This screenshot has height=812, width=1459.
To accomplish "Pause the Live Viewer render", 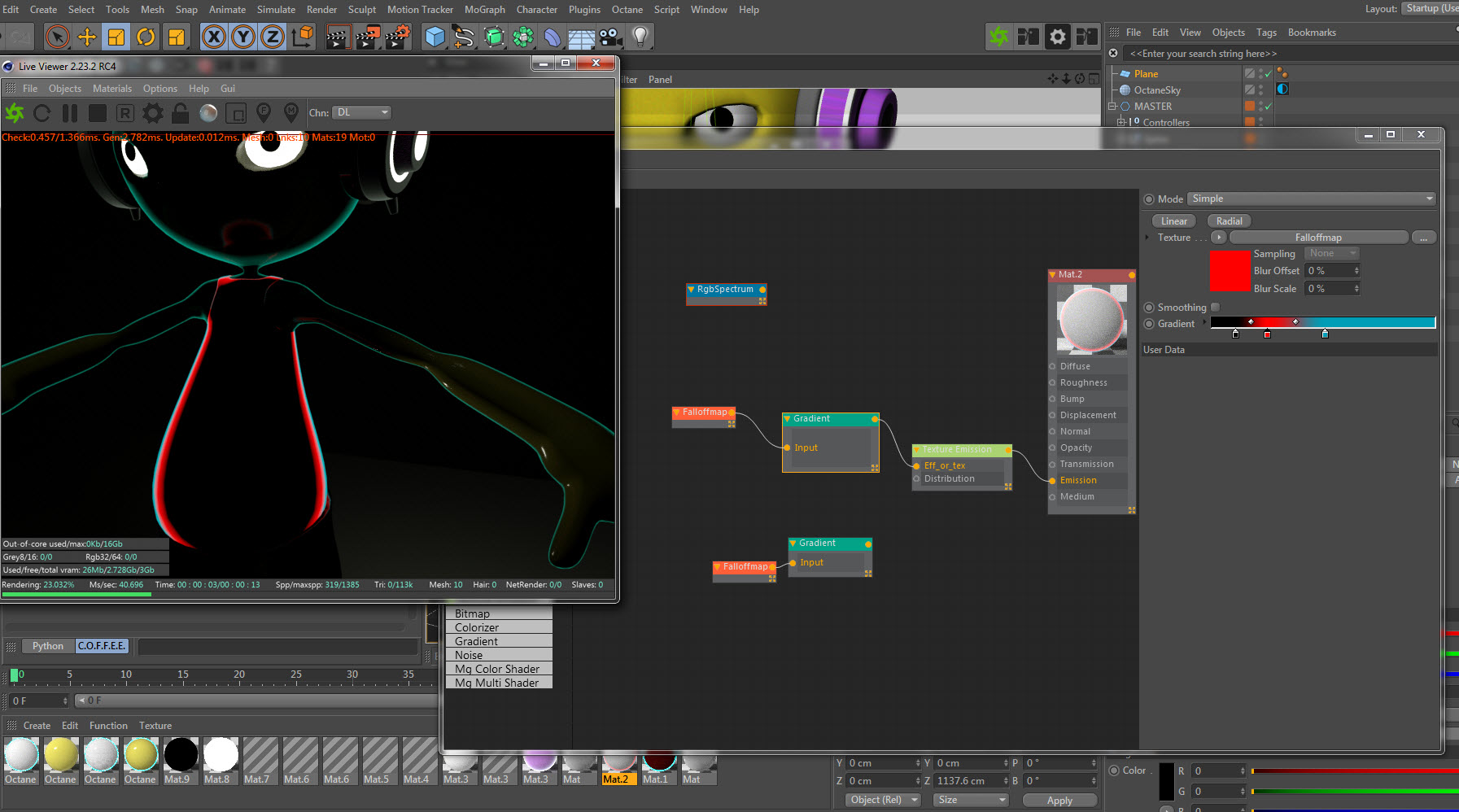I will point(70,113).
